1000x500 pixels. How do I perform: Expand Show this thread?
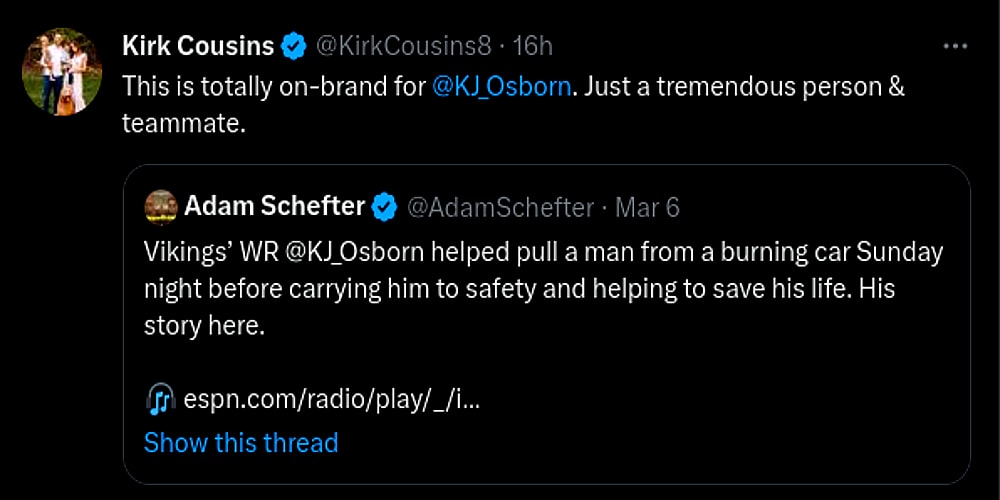click(x=241, y=442)
